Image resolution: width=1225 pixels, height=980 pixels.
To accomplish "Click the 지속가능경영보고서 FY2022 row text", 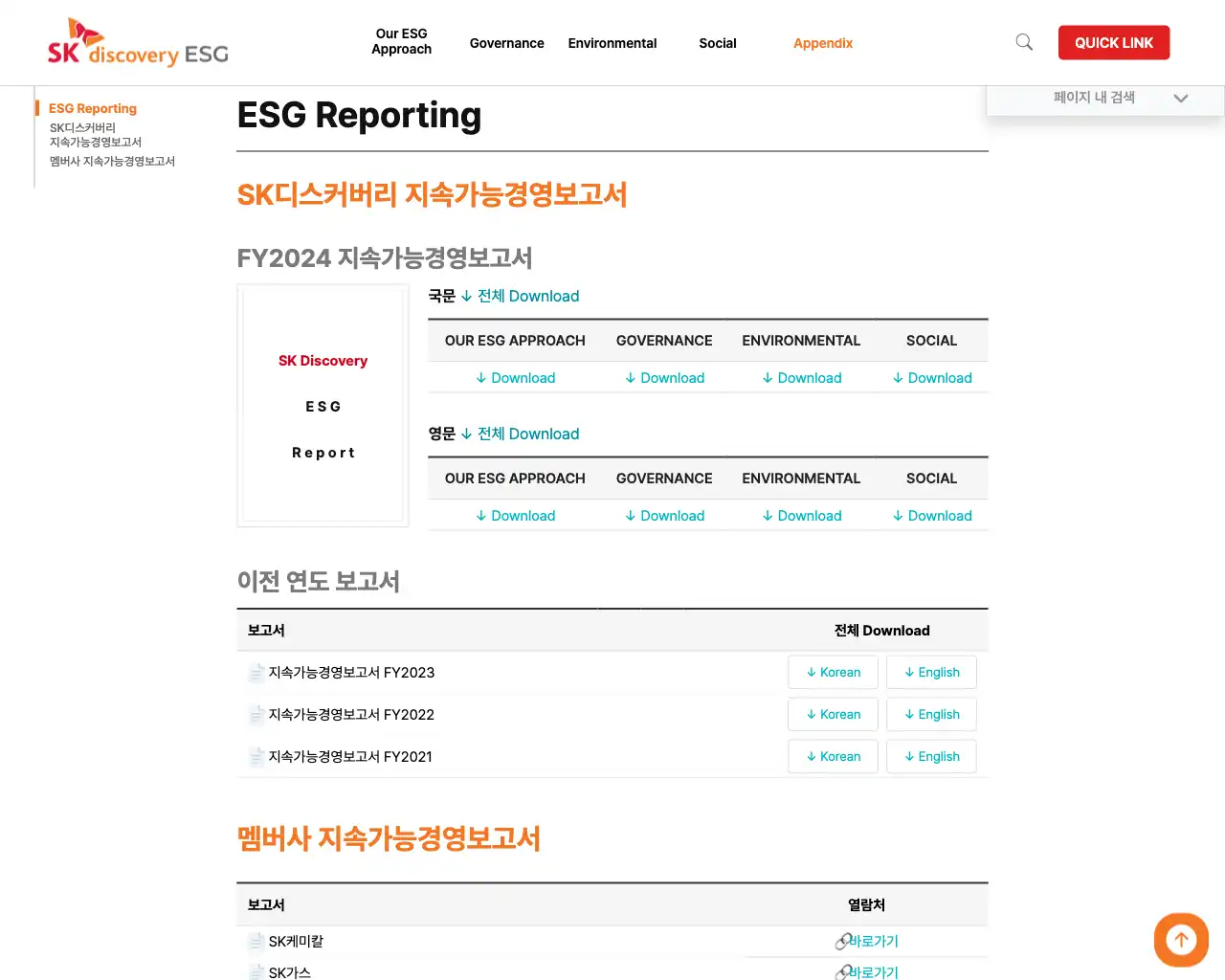I will [351, 715].
